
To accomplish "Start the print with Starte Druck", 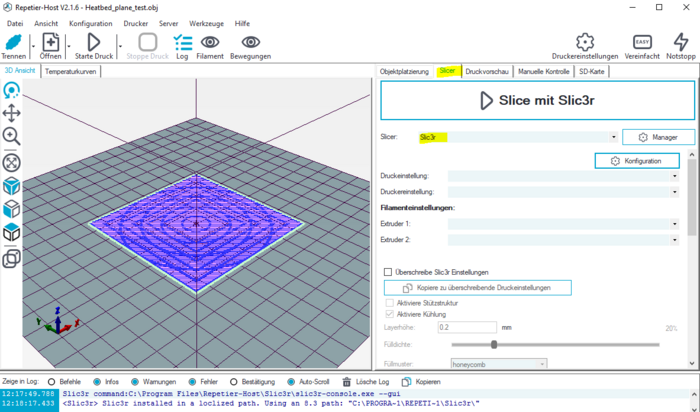I will [94, 43].
